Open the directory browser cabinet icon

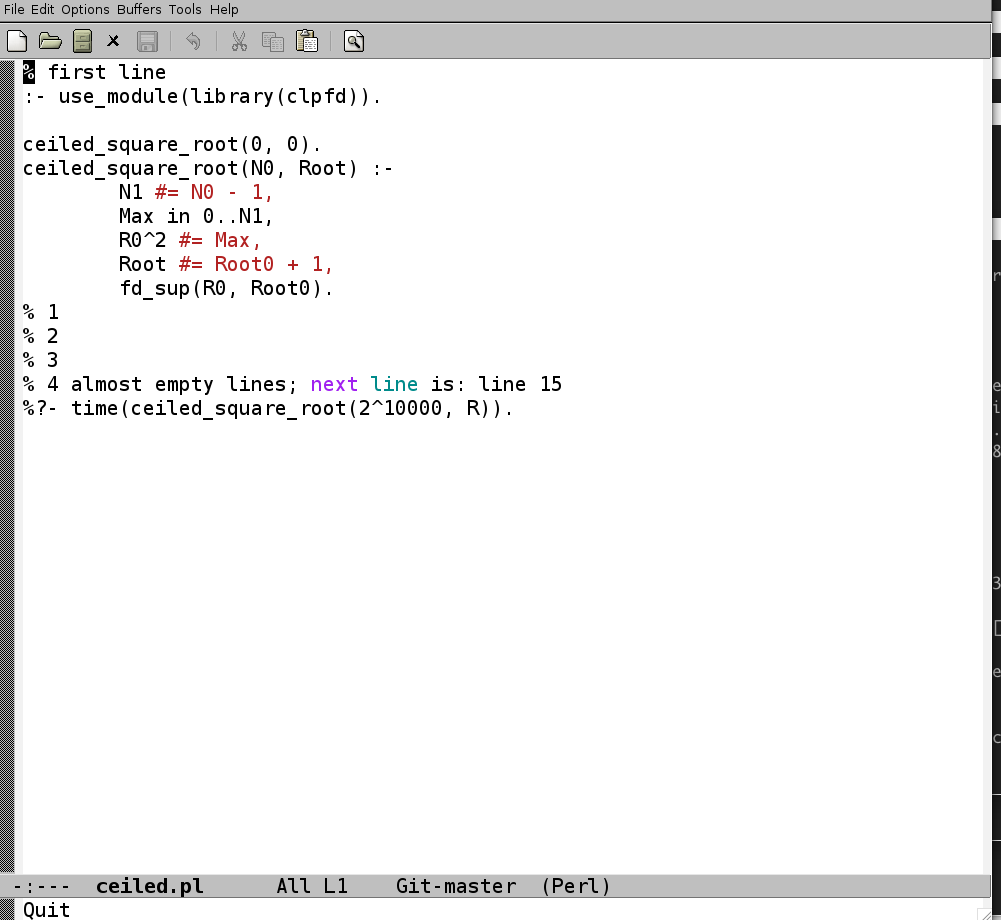pos(82,41)
